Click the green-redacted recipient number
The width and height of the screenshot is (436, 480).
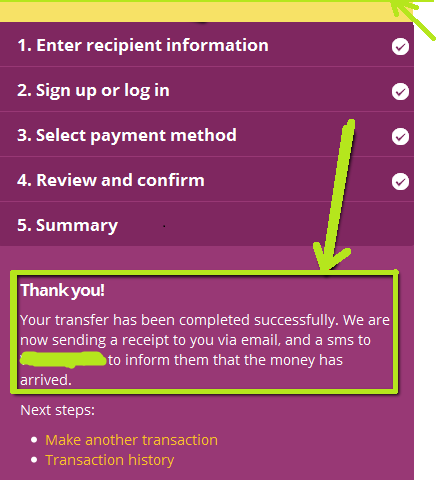coord(63,360)
